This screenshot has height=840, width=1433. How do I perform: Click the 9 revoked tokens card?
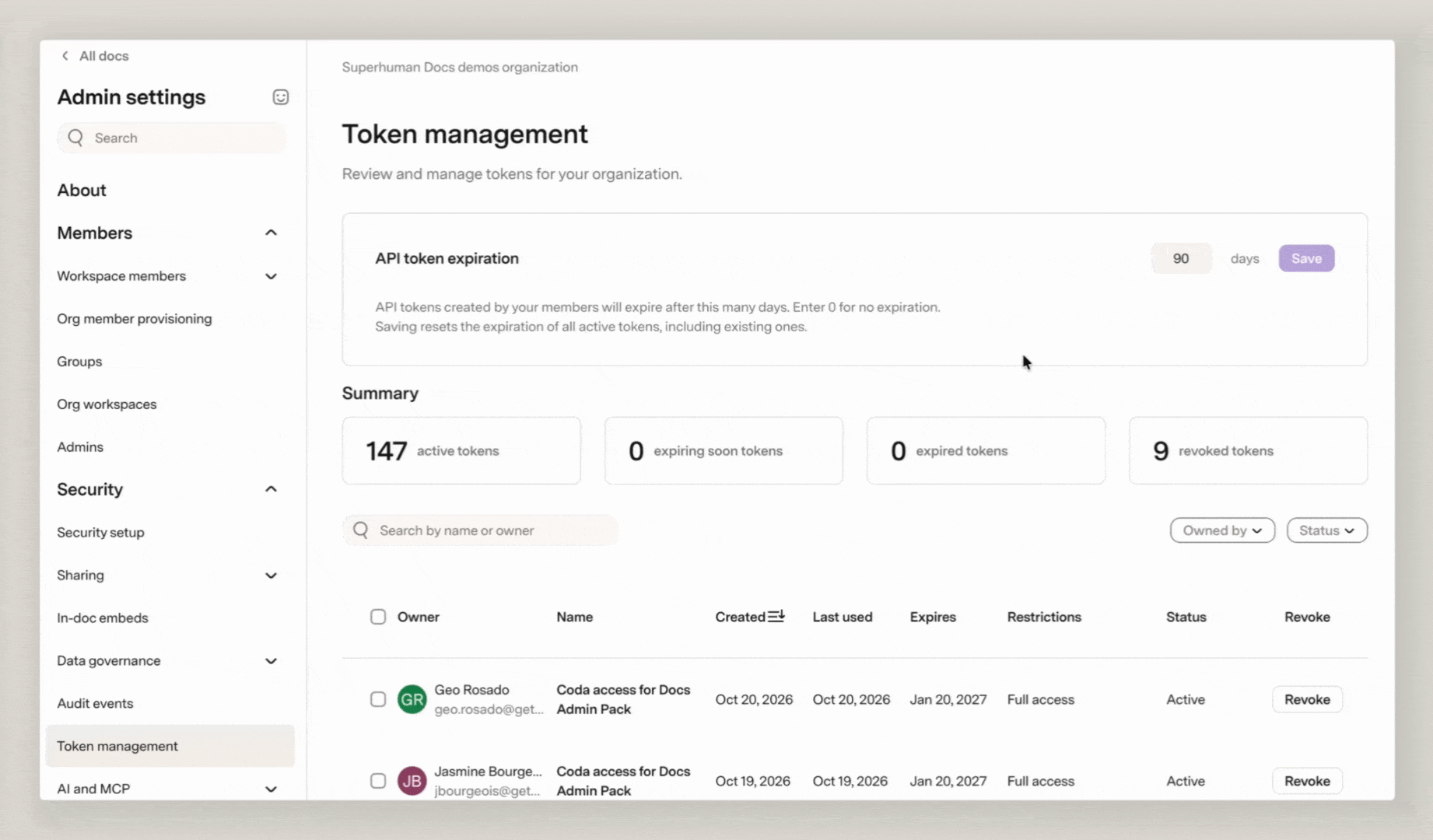pyautogui.click(x=1248, y=451)
